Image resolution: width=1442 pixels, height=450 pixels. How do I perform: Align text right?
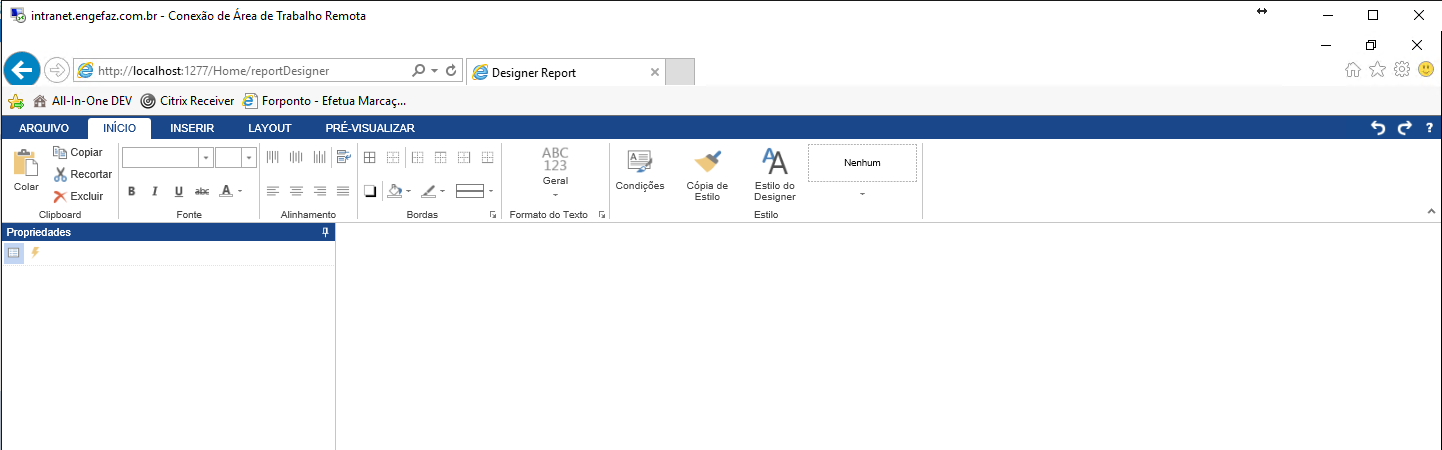(320, 191)
